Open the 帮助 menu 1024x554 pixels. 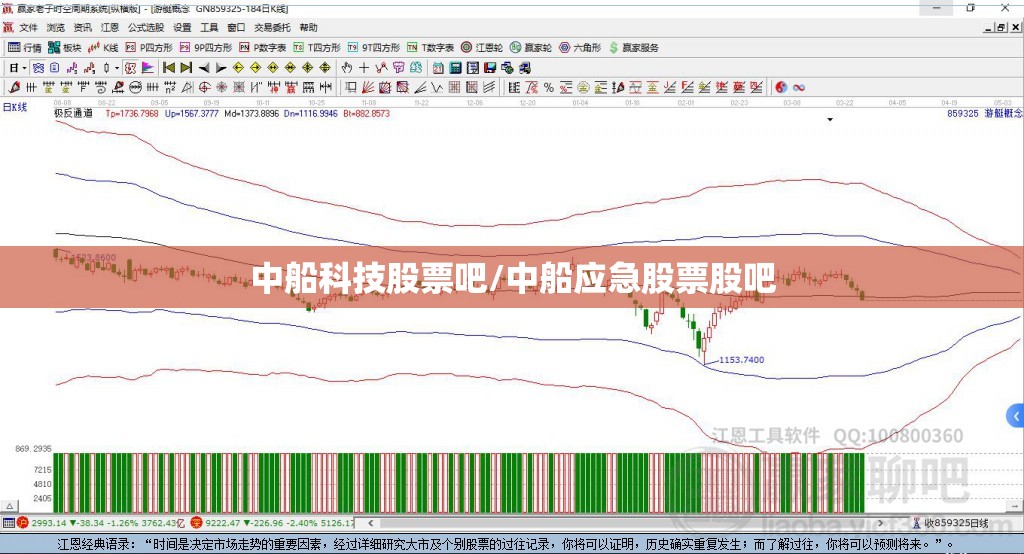tap(308, 27)
